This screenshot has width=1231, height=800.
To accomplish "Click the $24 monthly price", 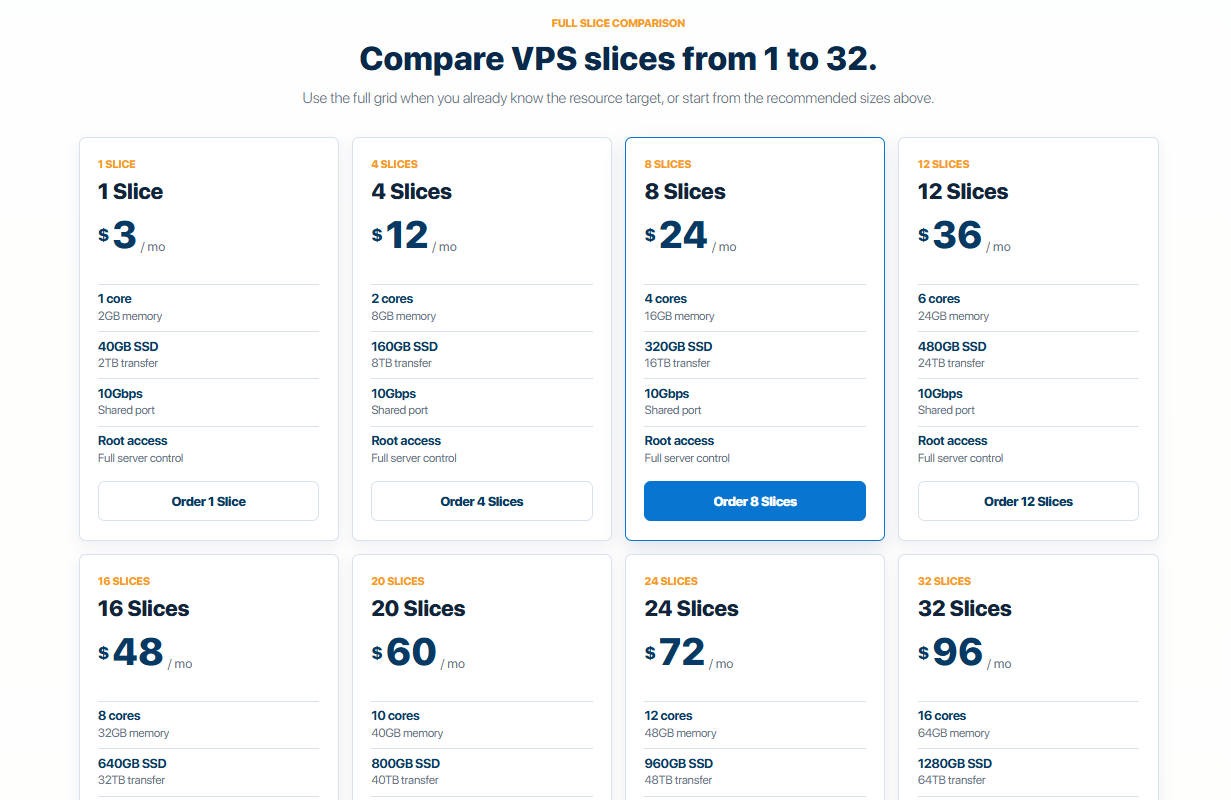I will click(x=676, y=236).
